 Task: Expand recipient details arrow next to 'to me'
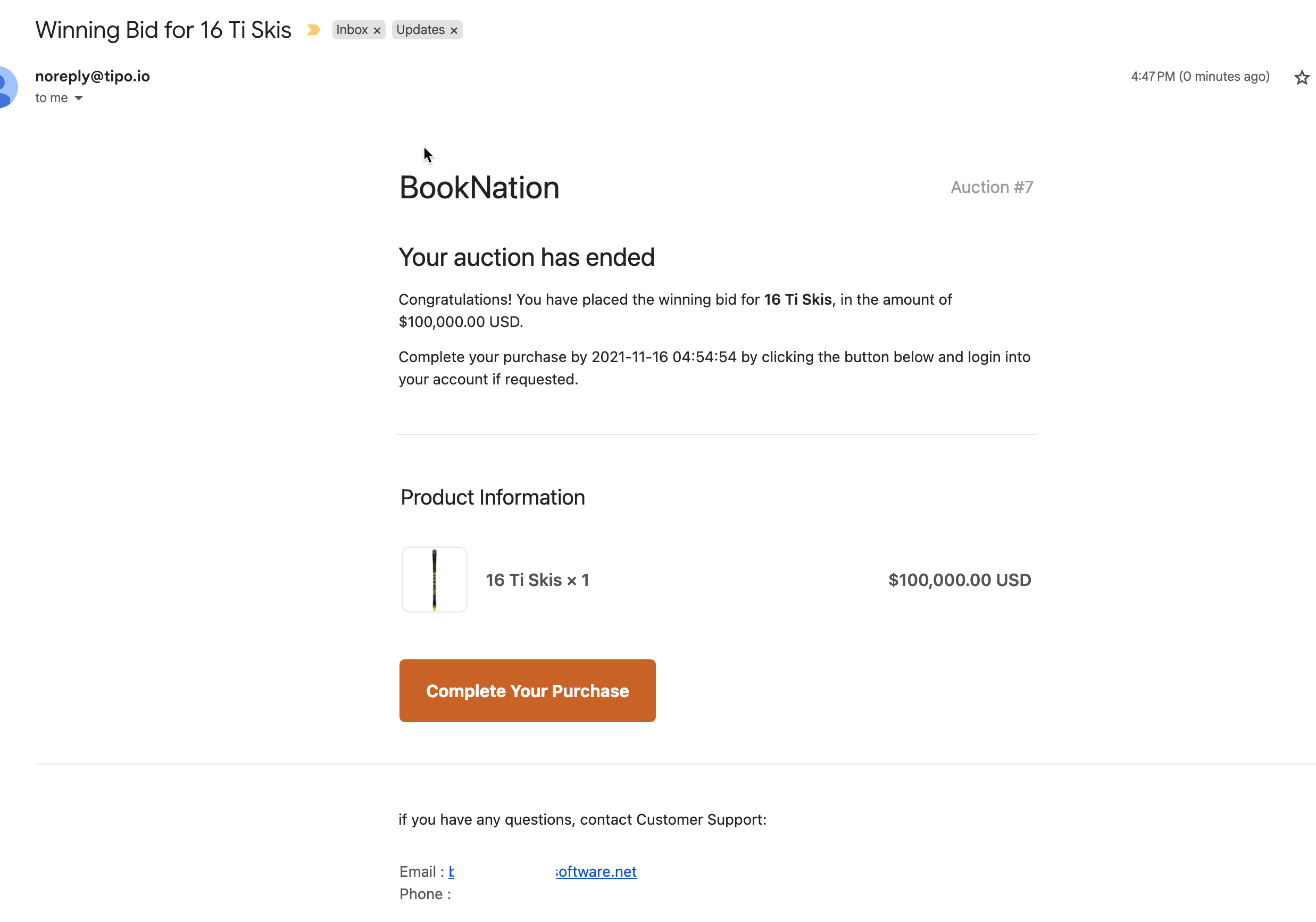pos(79,98)
